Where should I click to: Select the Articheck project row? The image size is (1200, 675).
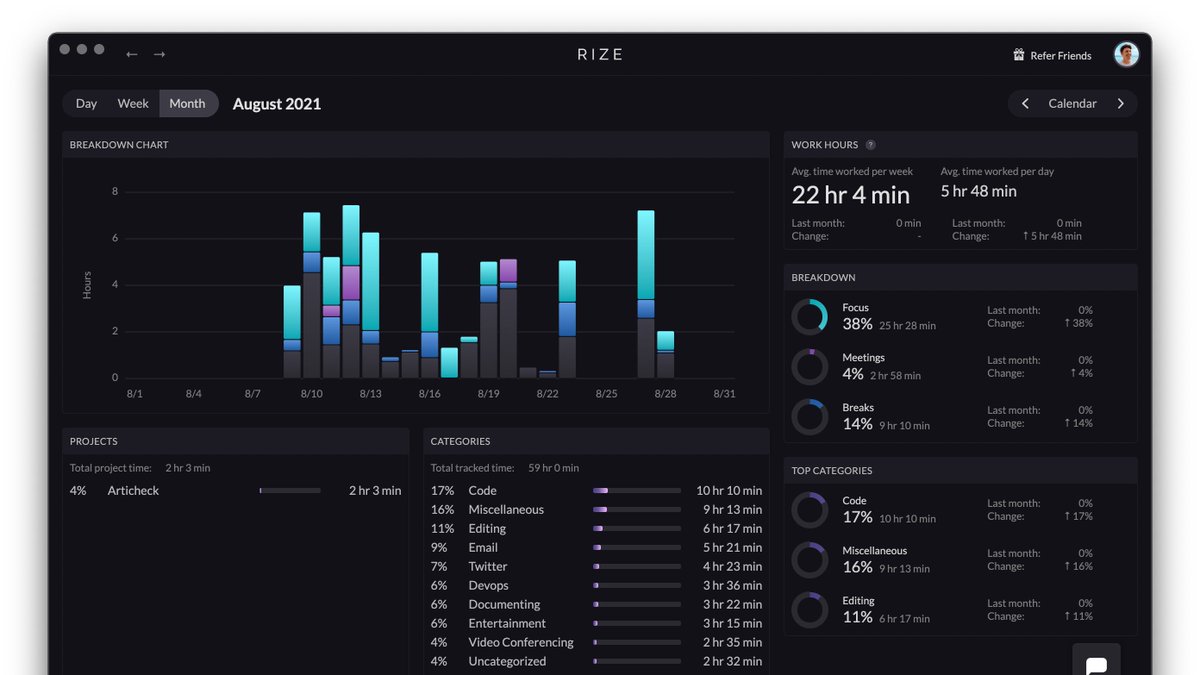pos(235,491)
